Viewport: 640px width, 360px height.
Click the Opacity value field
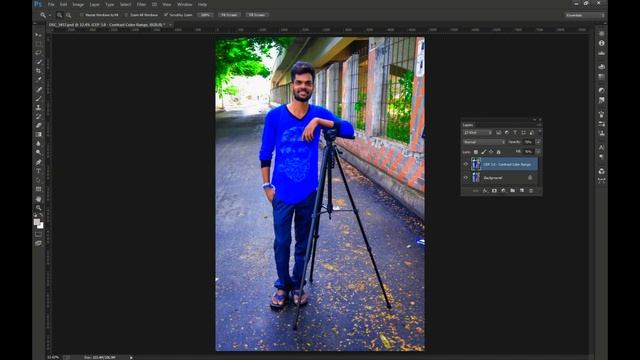[x=529, y=142]
